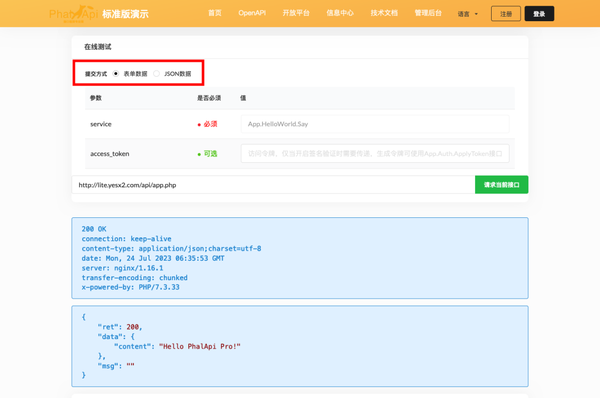Open the 信息中心 menu item
The width and height of the screenshot is (600, 398).
(340, 13)
